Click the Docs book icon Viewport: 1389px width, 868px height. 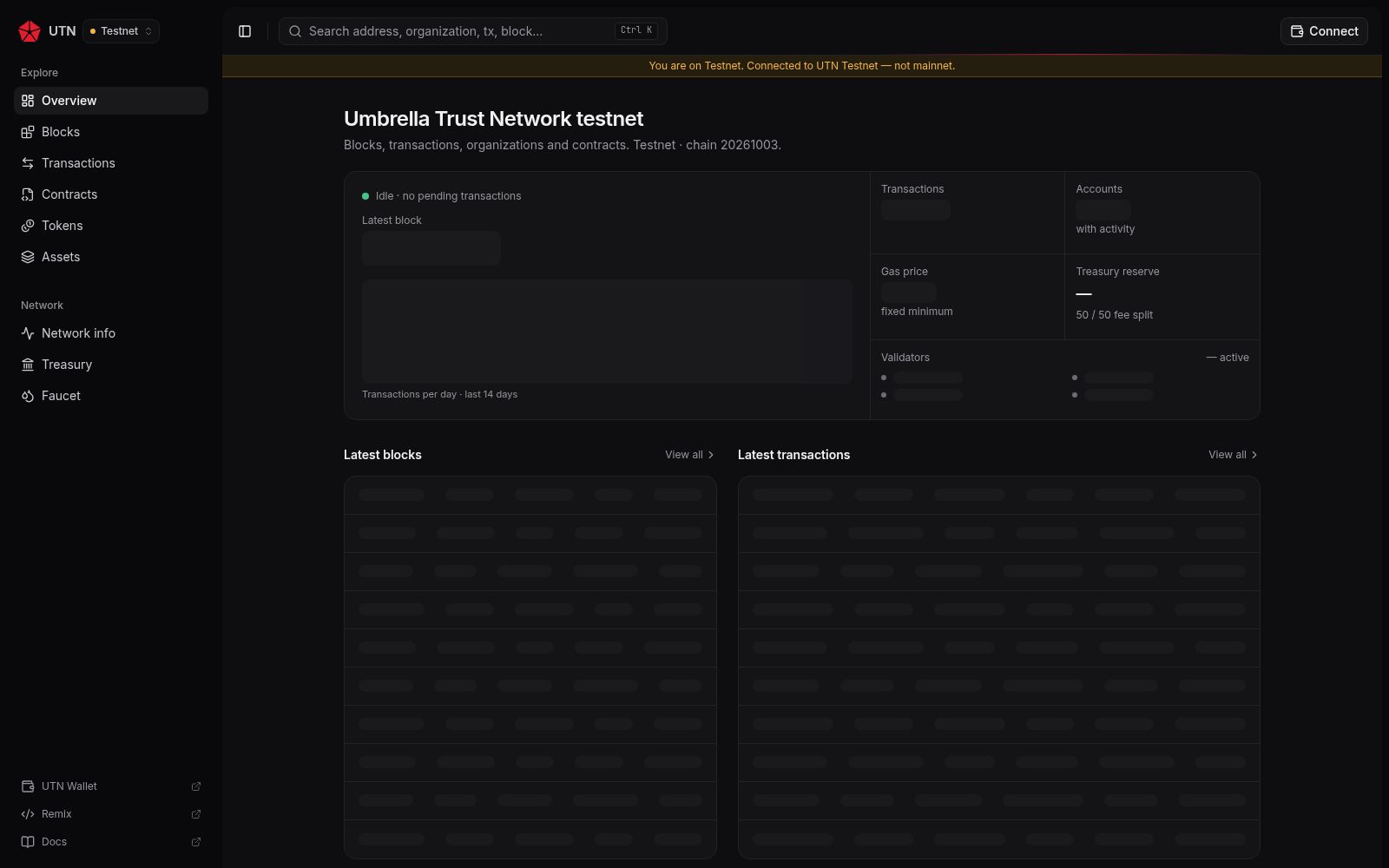click(x=28, y=842)
